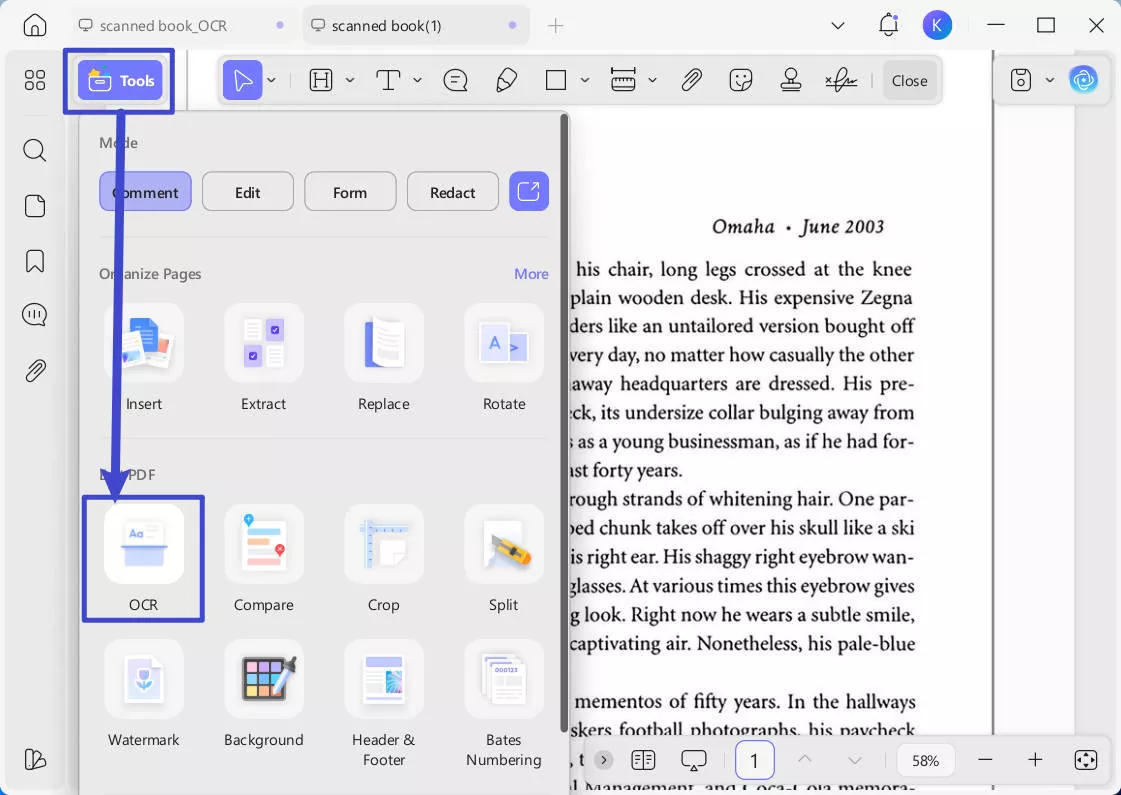
Task: Select the Extract pages icon
Action: point(263,343)
